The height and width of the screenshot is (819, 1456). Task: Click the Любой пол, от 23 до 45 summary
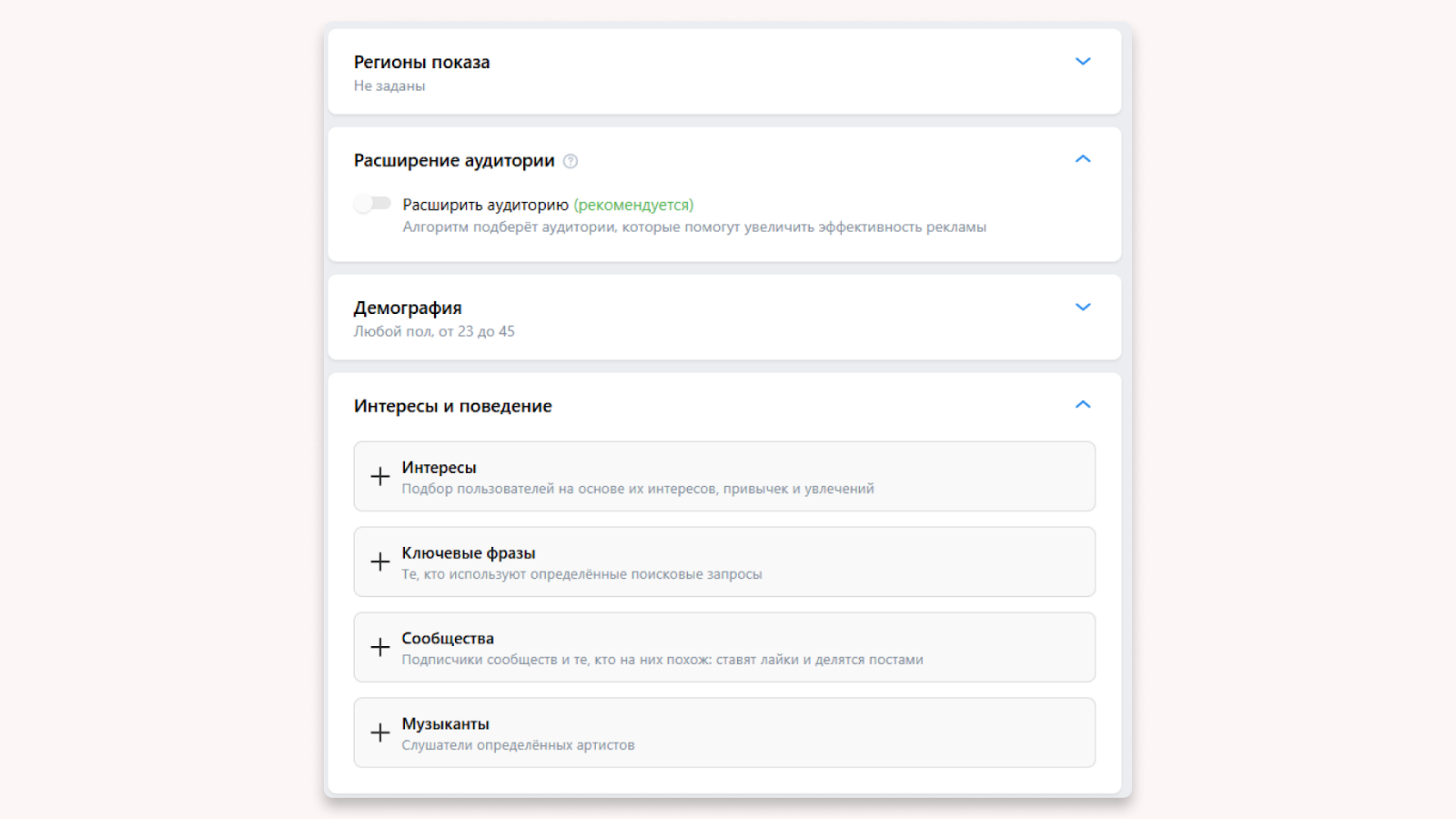point(434,331)
